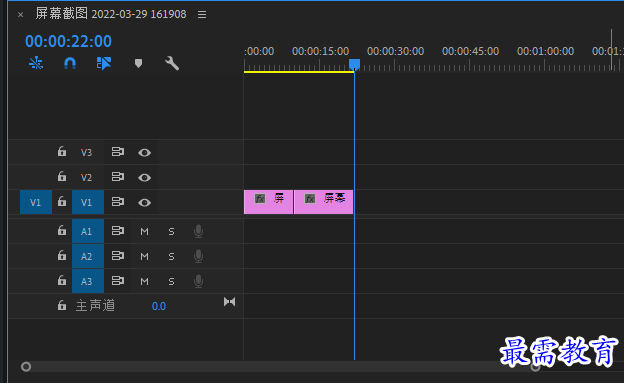The height and width of the screenshot is (383, 624).
Task: Toggle linked selection button
Action: click(x=104, y=63)
